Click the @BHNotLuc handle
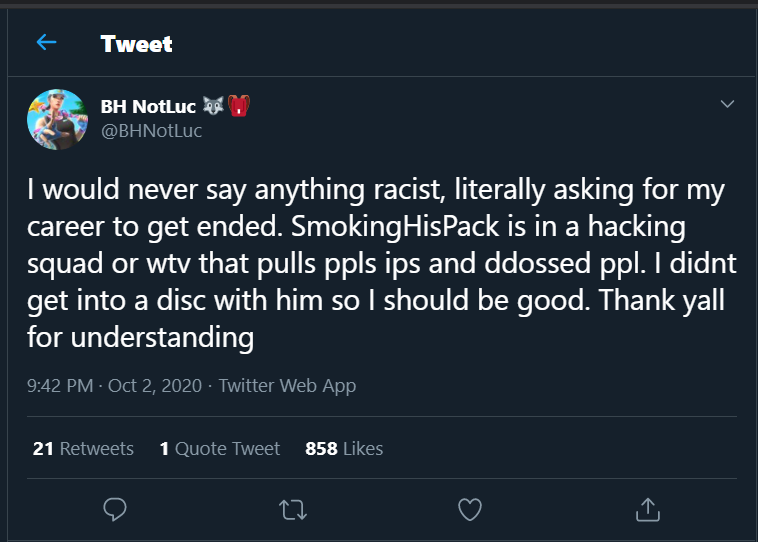Screen dimensions: 758x542 [151, 131]
